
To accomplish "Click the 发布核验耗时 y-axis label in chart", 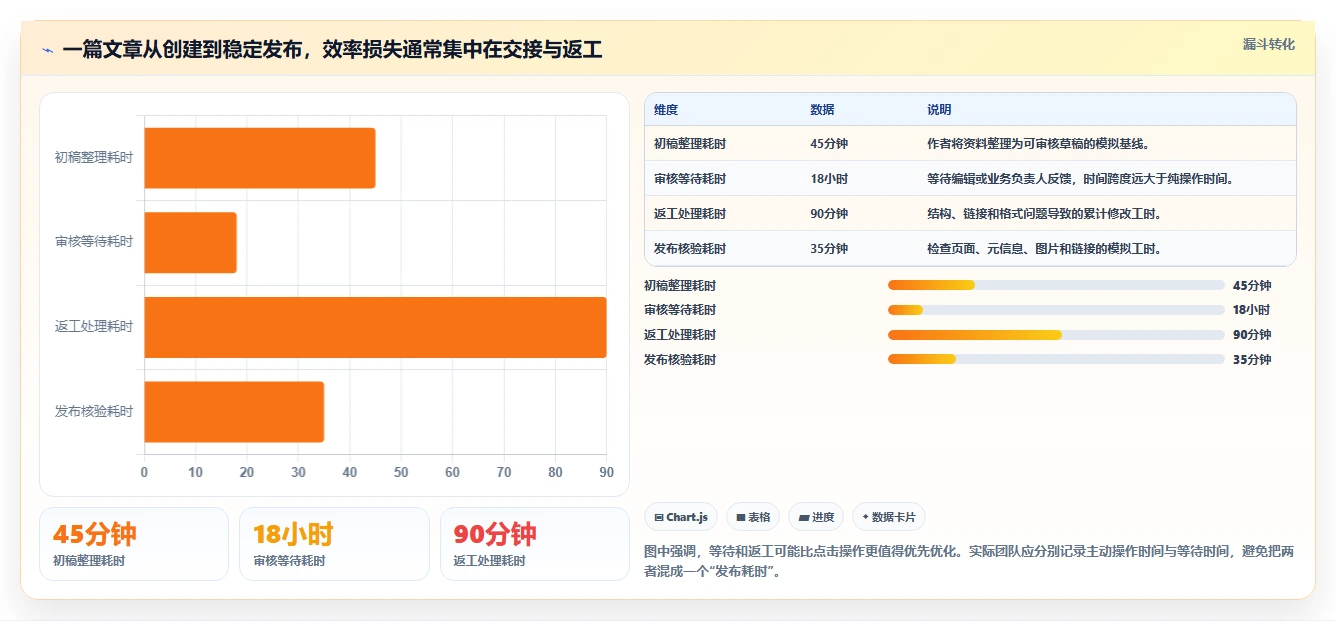I will click(94, 411).
